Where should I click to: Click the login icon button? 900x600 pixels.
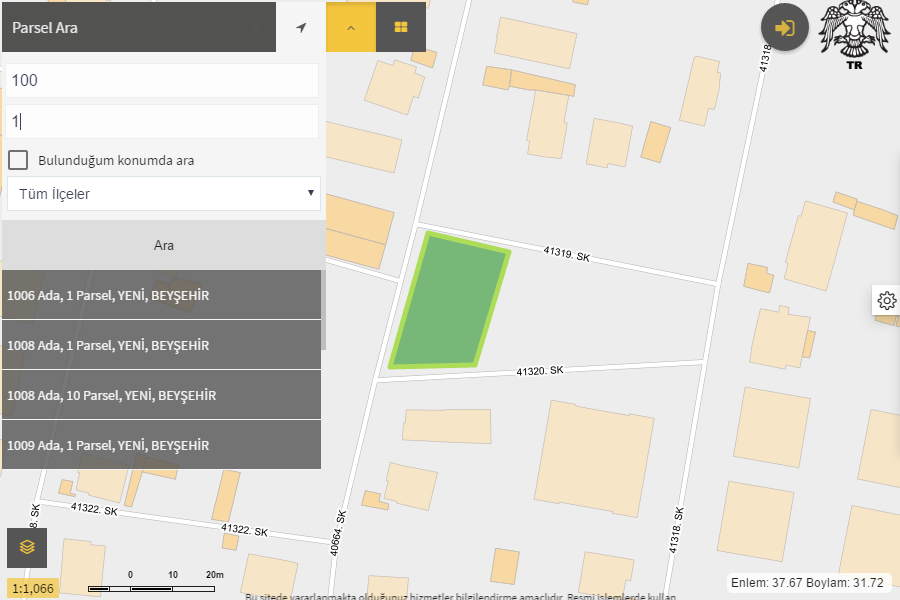pyautogui.click(x=785, y=28)
